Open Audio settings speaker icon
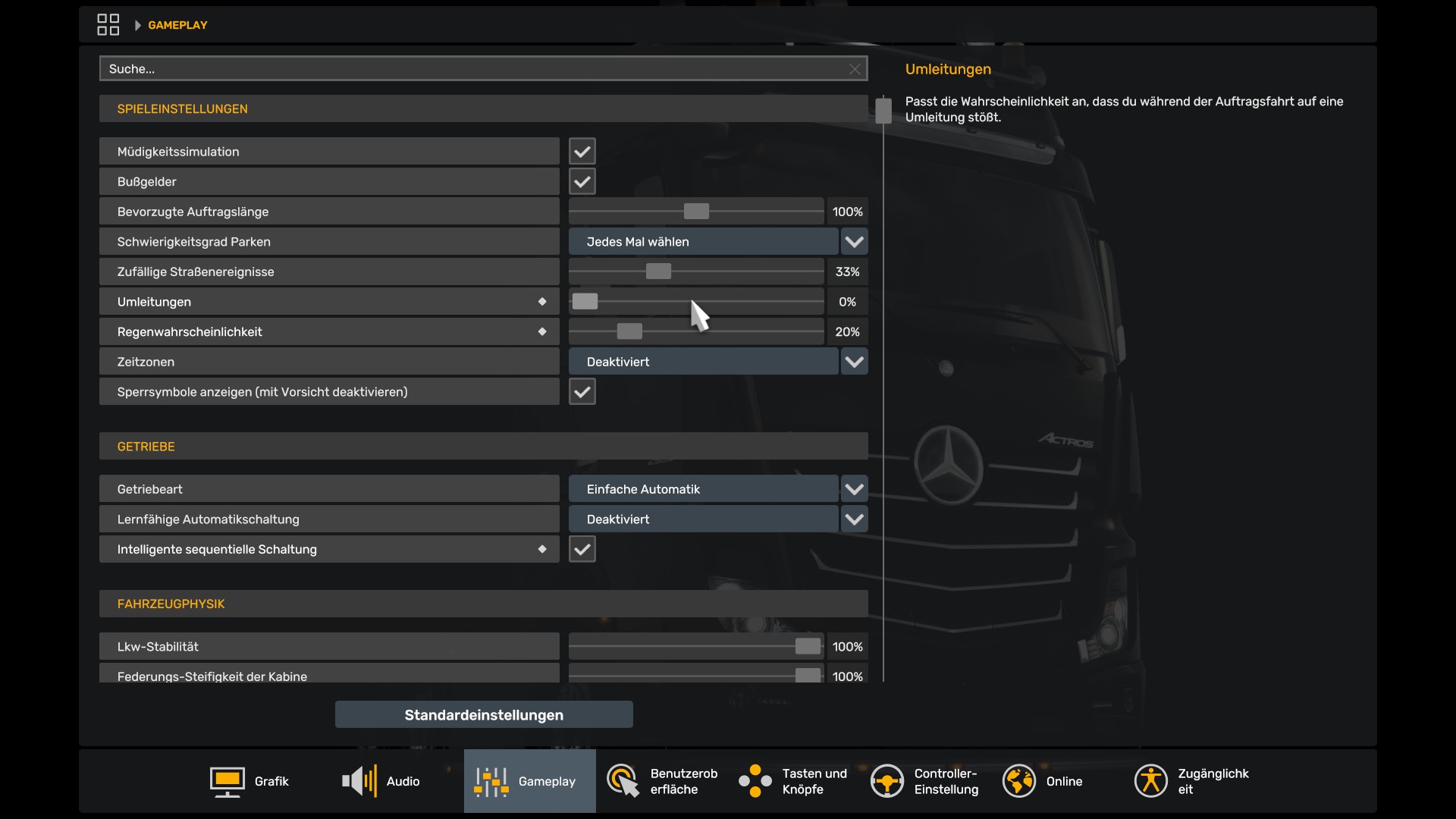1456x819 pixels. coord(359,781)
